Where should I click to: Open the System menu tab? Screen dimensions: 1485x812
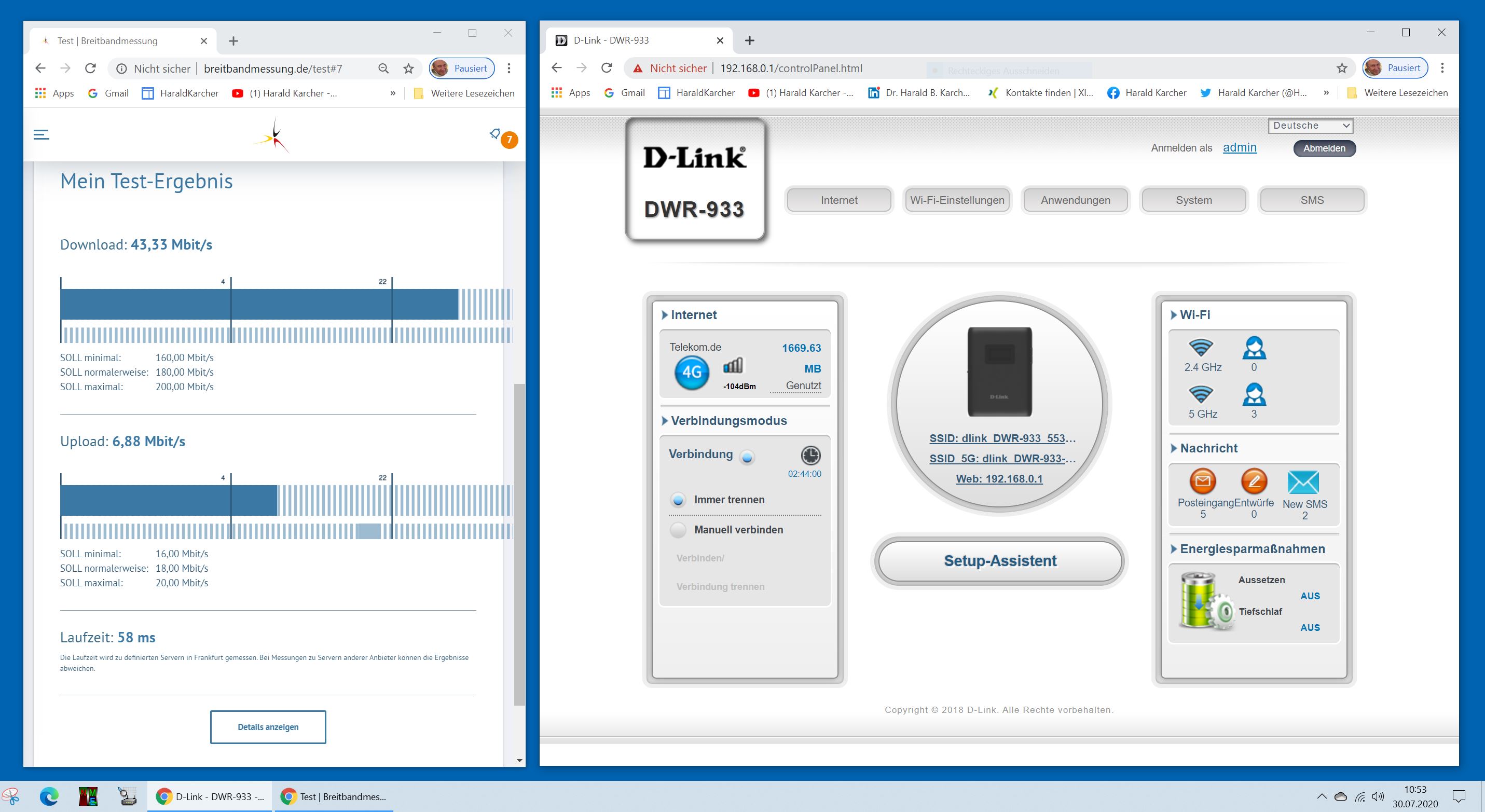[1193, 200]
